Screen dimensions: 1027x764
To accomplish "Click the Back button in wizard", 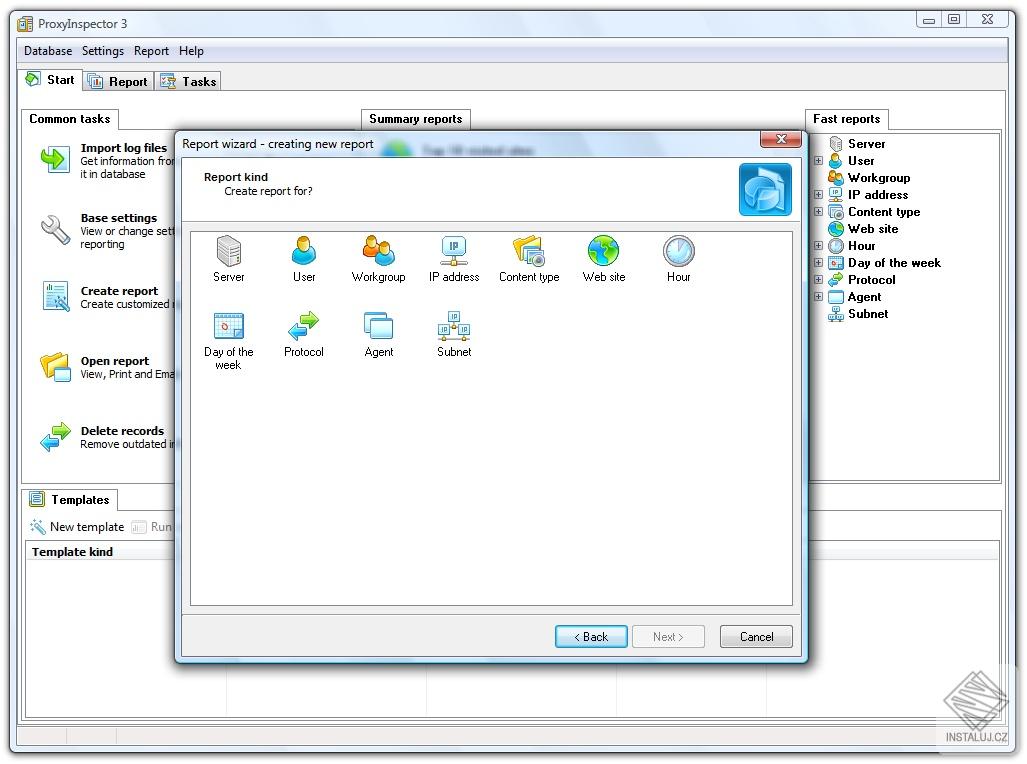I will [x=591, y=636].
